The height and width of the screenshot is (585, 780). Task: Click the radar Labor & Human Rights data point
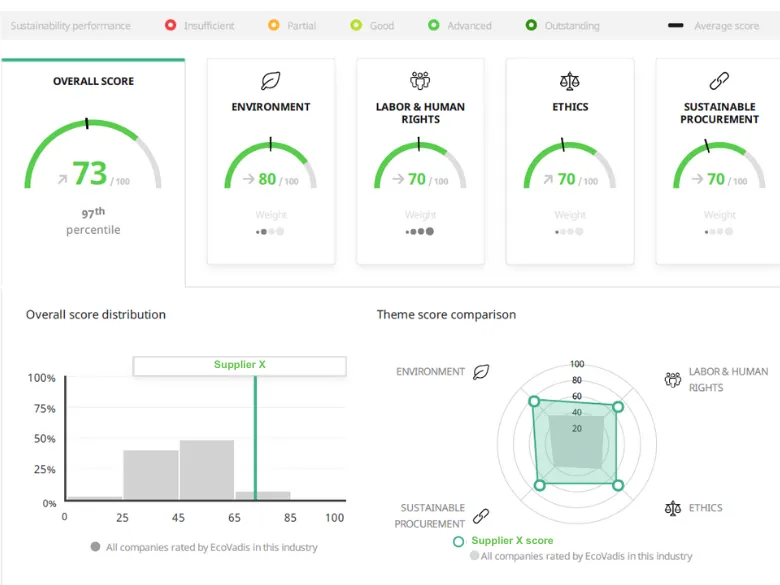tap(618, 407)
